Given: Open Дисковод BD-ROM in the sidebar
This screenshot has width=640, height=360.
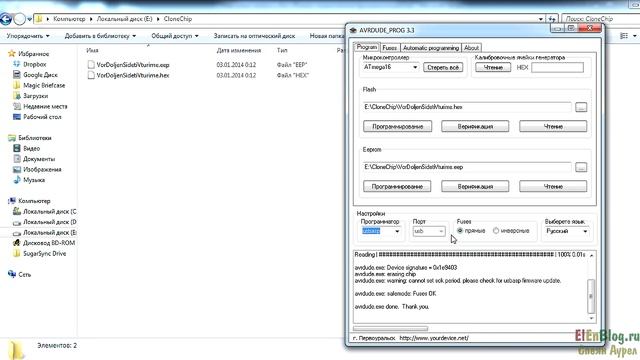Looking at the screenshot, I should tap(44, 243).
